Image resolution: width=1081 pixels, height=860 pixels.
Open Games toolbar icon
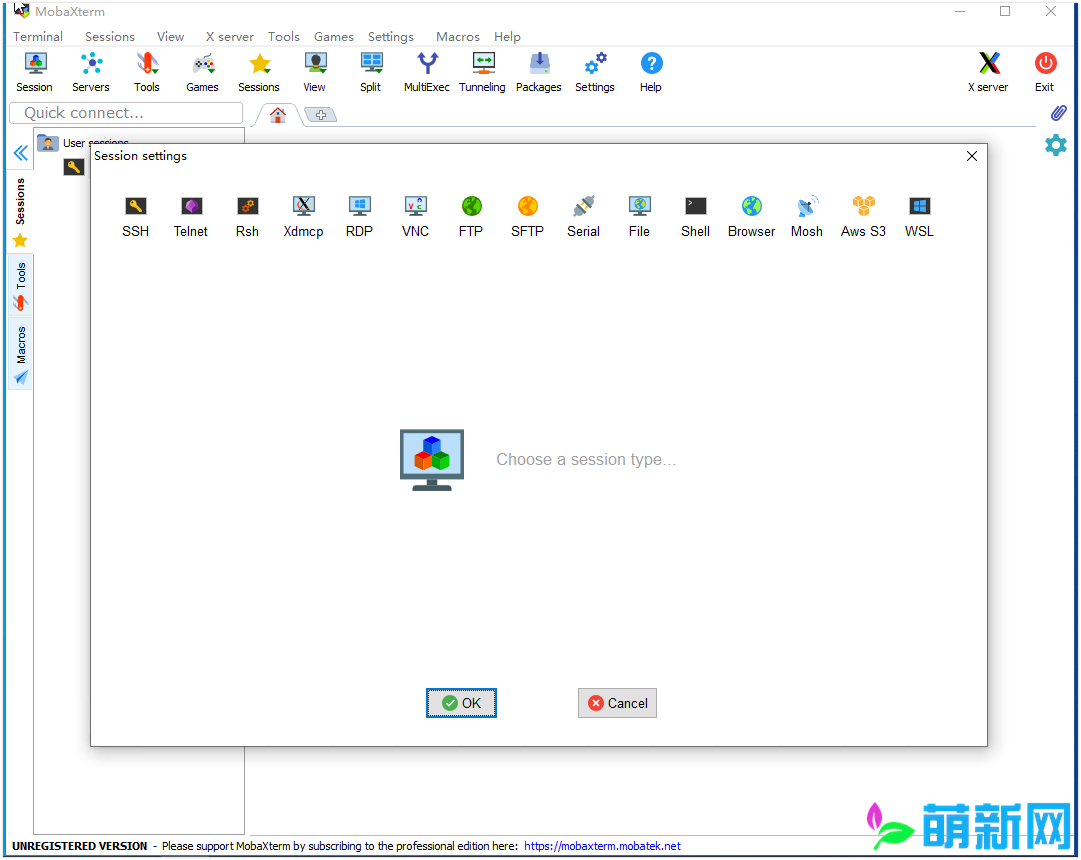(203, 72)
